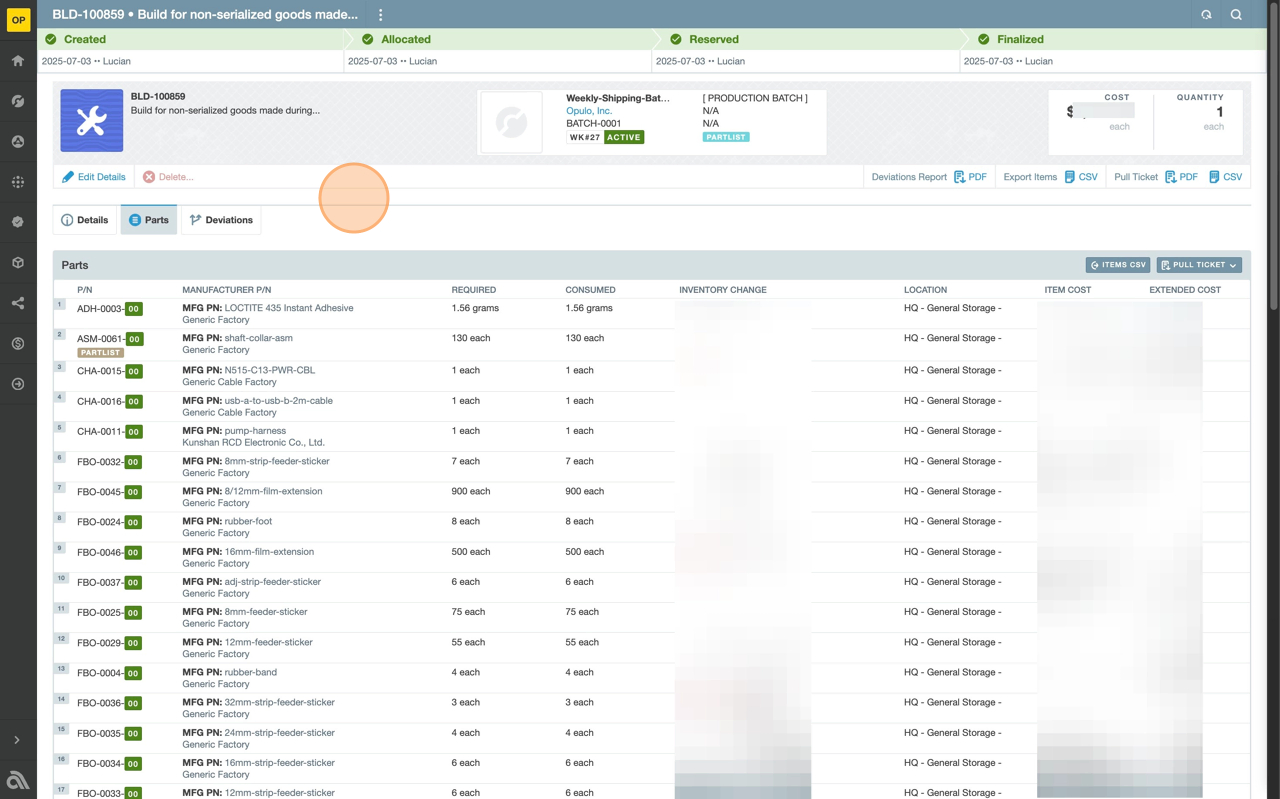This screenshot has width=1280, height=799.
Task: Open the Pull Ticket dropdown
Action: click(1198, 265)
